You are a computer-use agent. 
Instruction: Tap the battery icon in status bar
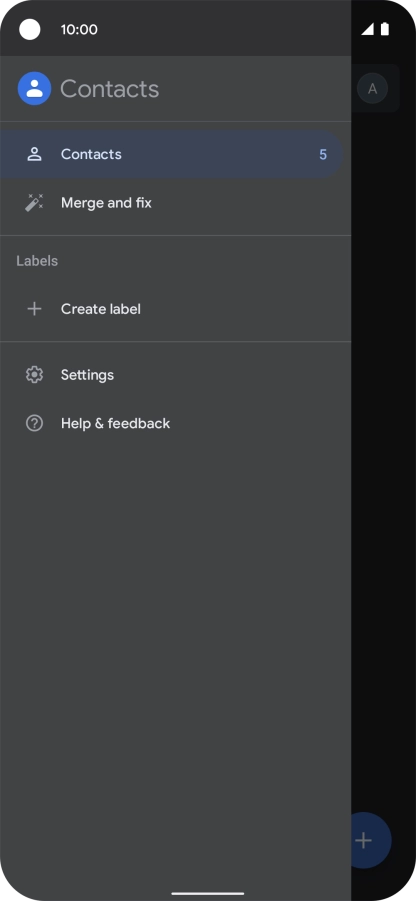tap(385, 29)
